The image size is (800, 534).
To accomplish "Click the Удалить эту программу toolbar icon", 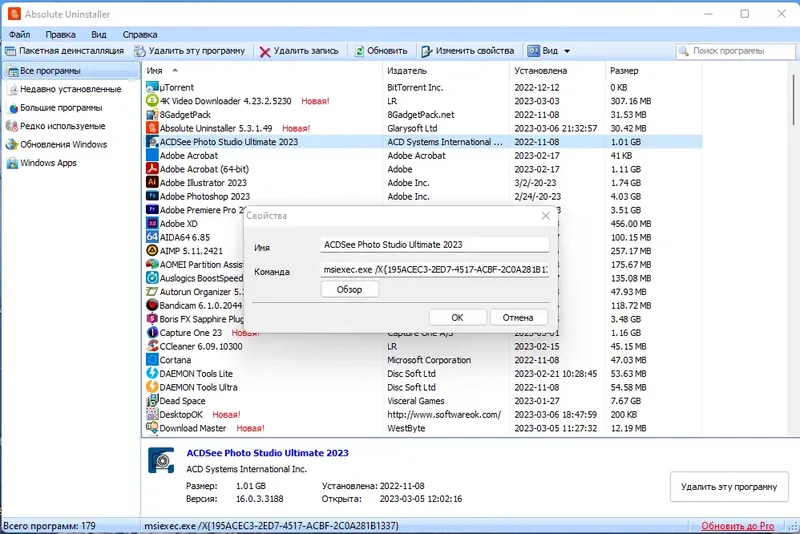I will point(140,51).
